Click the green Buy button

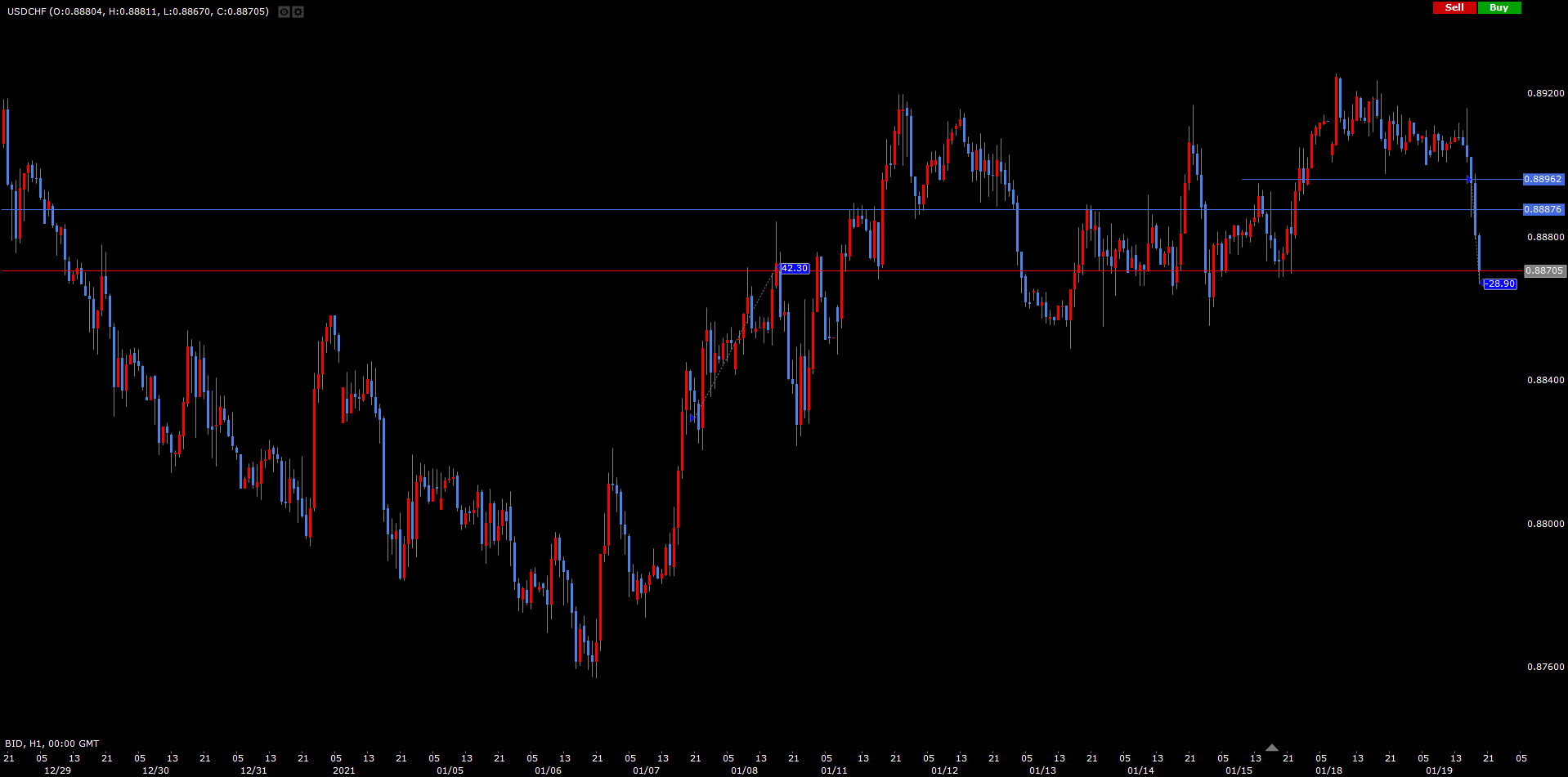[1499, 7]
